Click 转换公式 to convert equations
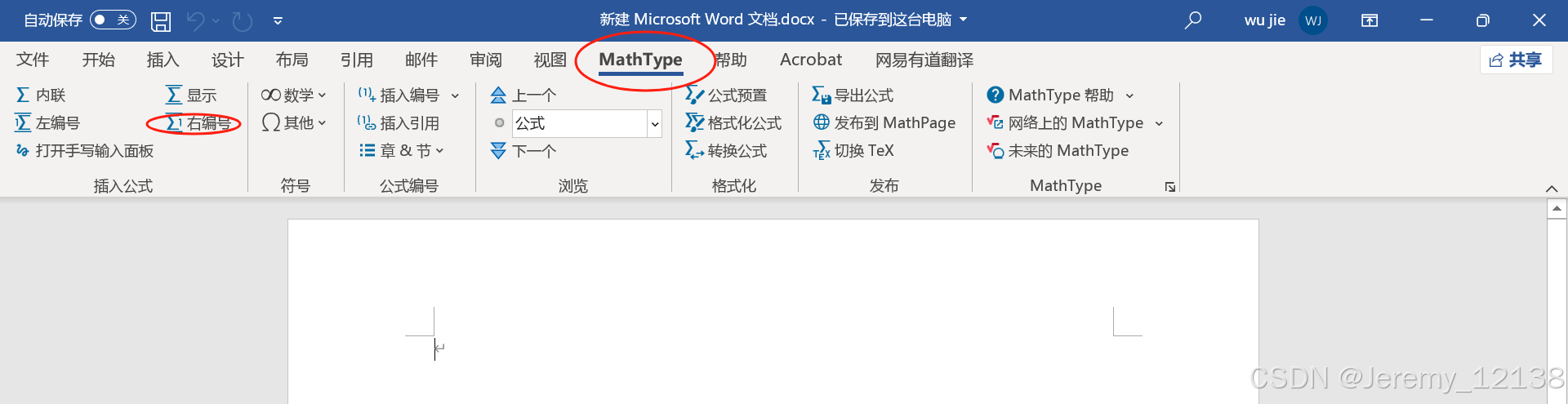Screen dimensions: 1568x404 coord(726,151)
